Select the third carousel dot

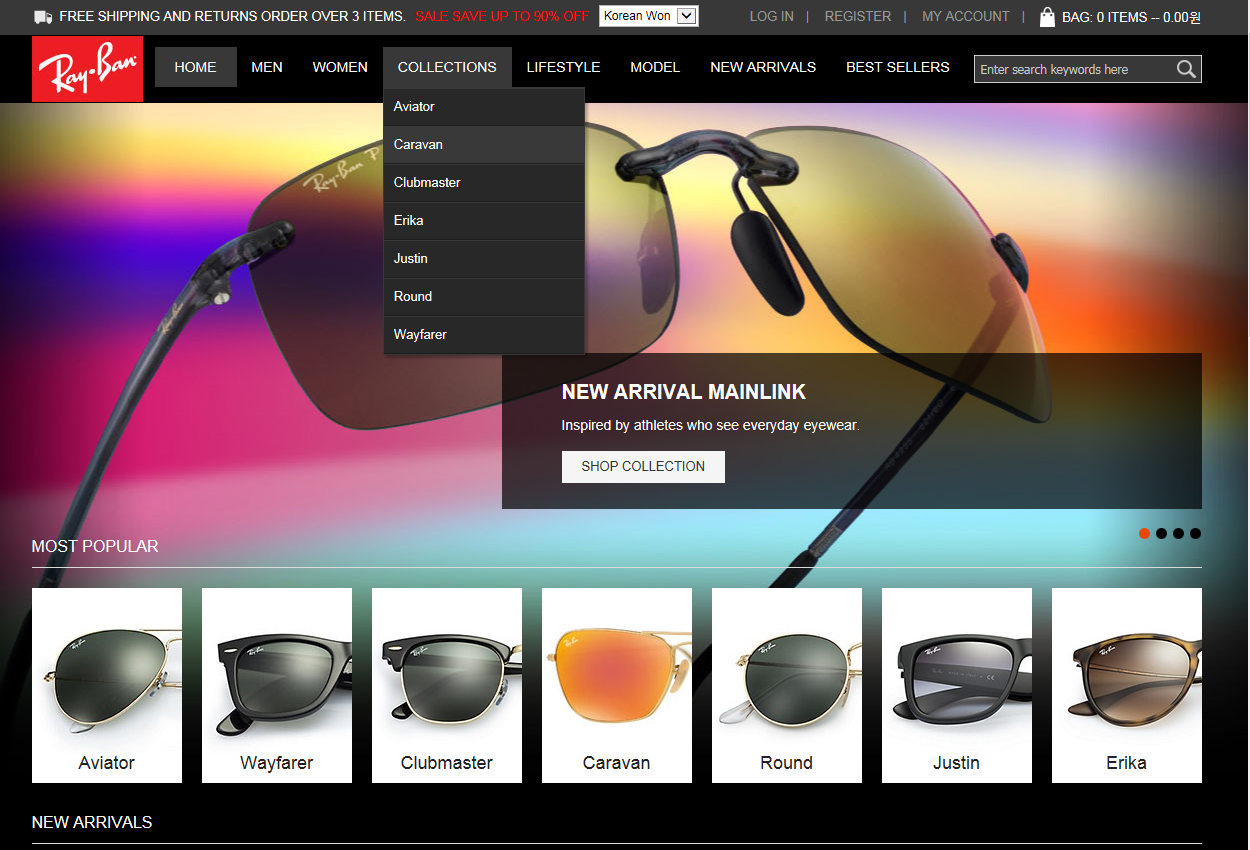(x=1178, y=534)
